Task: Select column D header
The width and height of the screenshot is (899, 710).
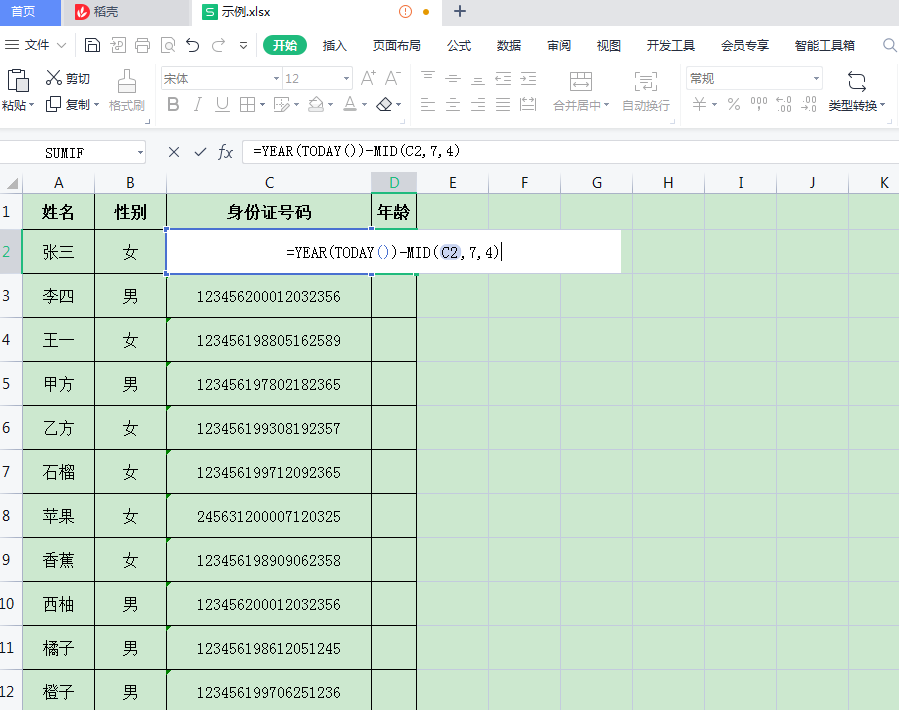Action: tap(394, 183)
